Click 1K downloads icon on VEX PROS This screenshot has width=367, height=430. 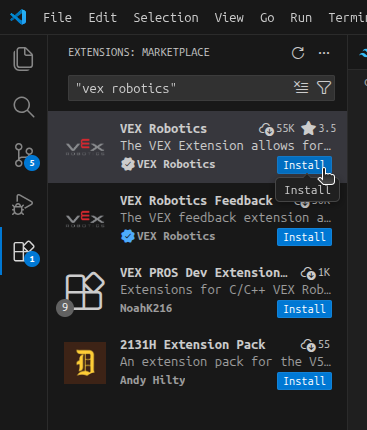(308, 273)
